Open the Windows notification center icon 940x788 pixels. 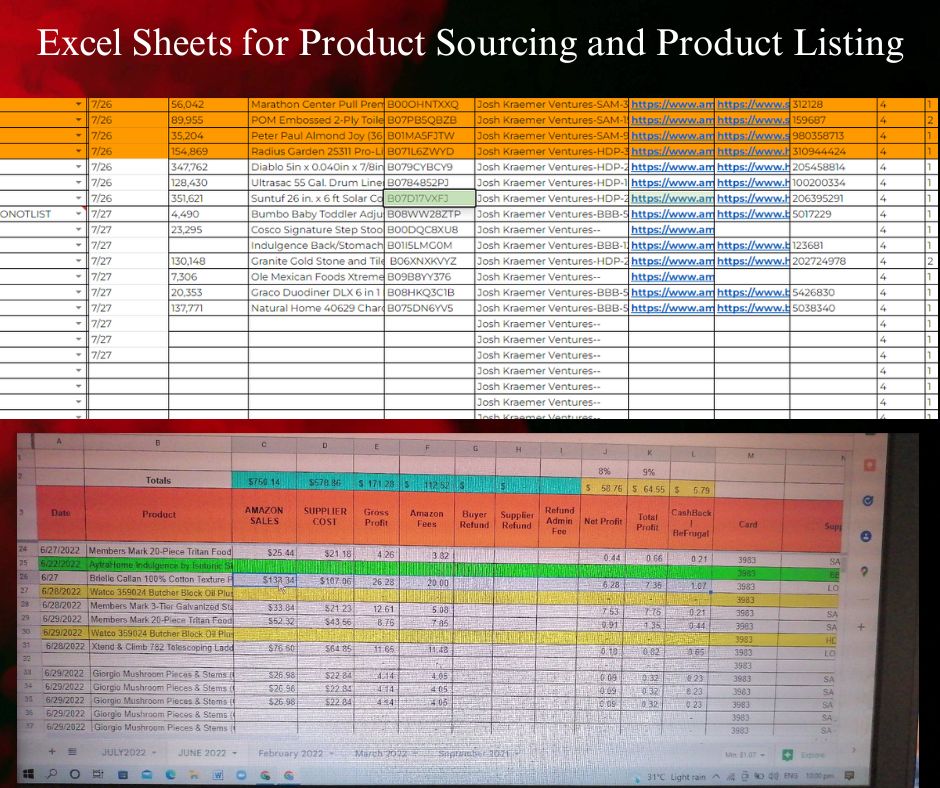[849, 776]
